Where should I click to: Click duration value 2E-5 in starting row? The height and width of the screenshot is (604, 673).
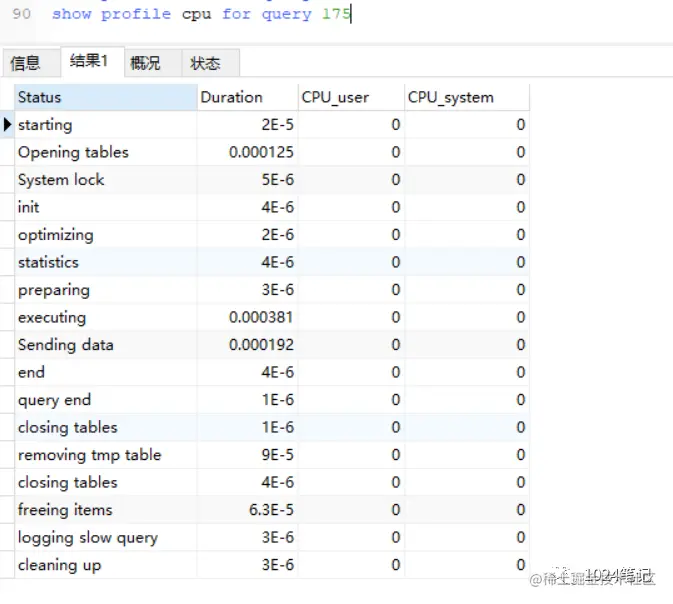(x=278, y=125)
